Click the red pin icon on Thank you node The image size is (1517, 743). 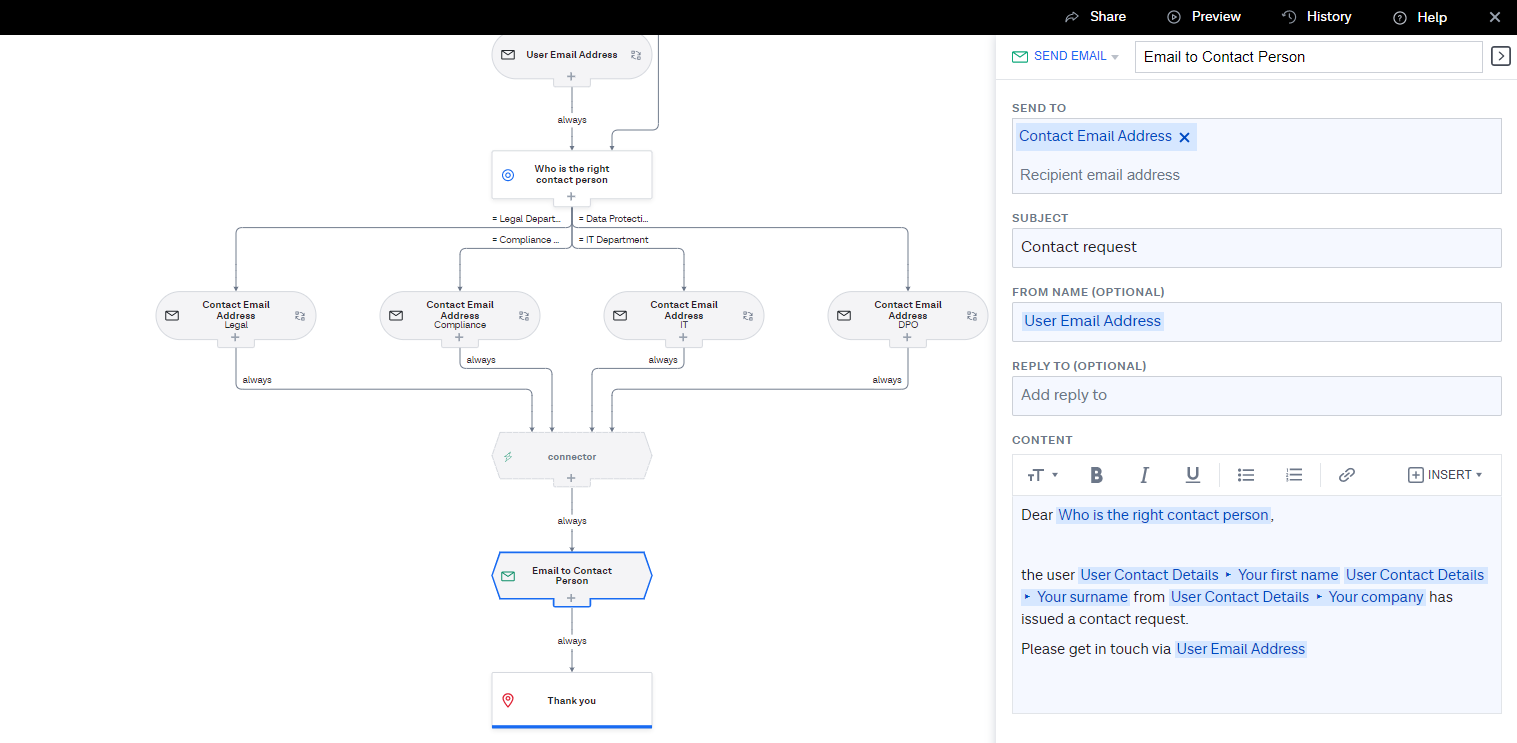[508, 701]
